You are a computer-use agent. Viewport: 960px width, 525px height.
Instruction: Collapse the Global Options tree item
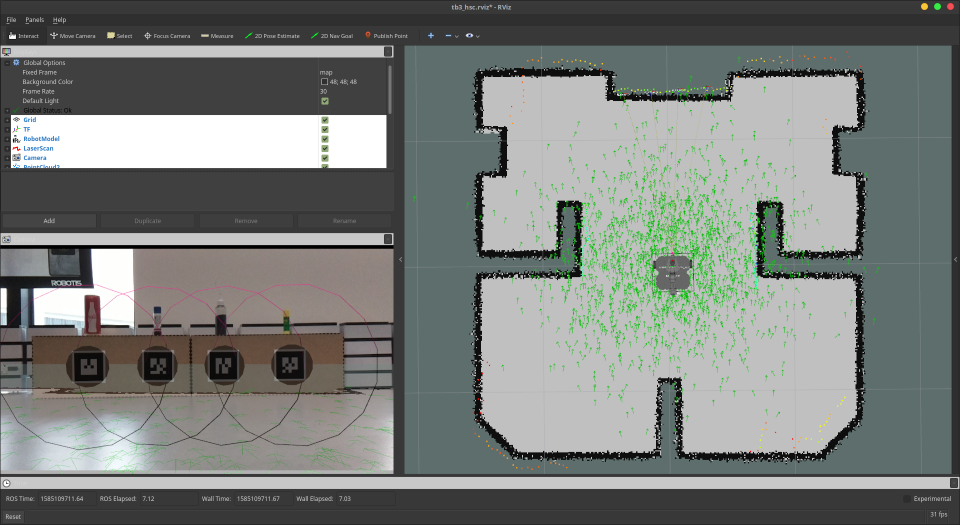(x=7, y=63)
